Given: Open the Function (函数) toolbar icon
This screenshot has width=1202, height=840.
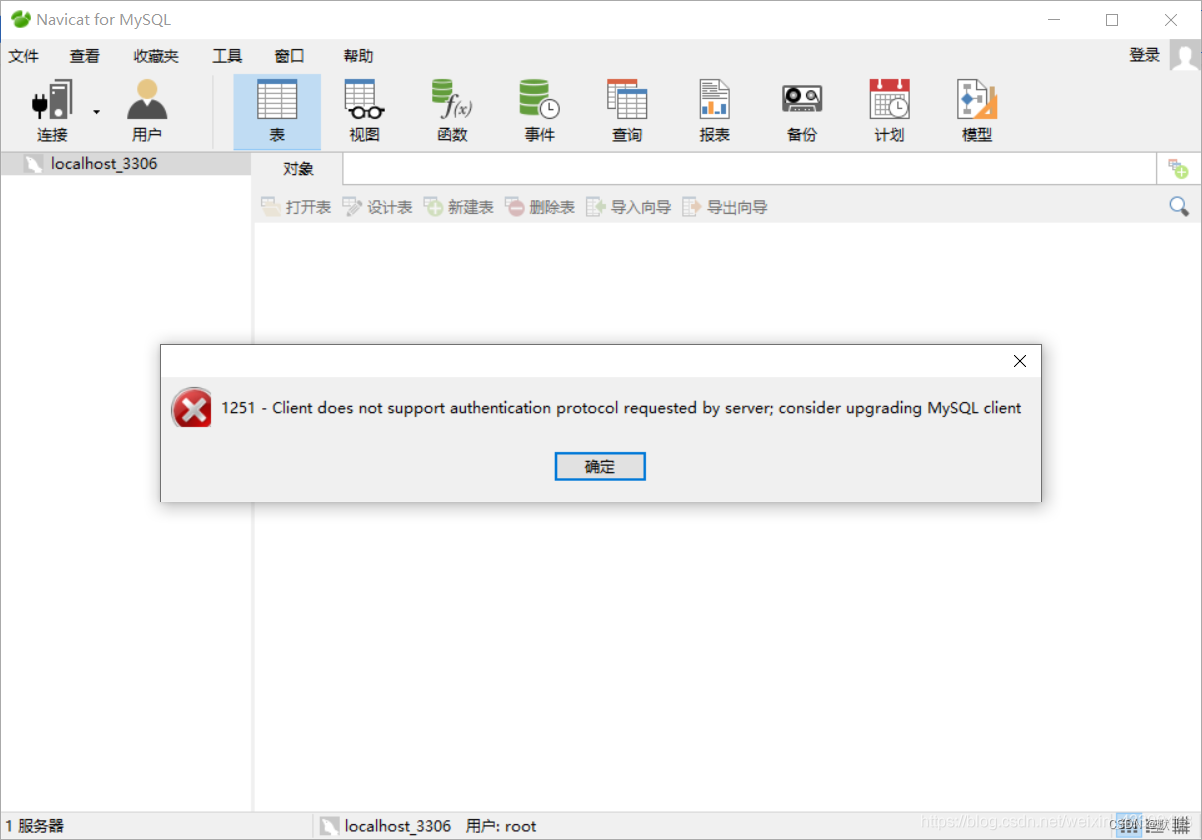Looking at the screenshot, I should (452, 111).
